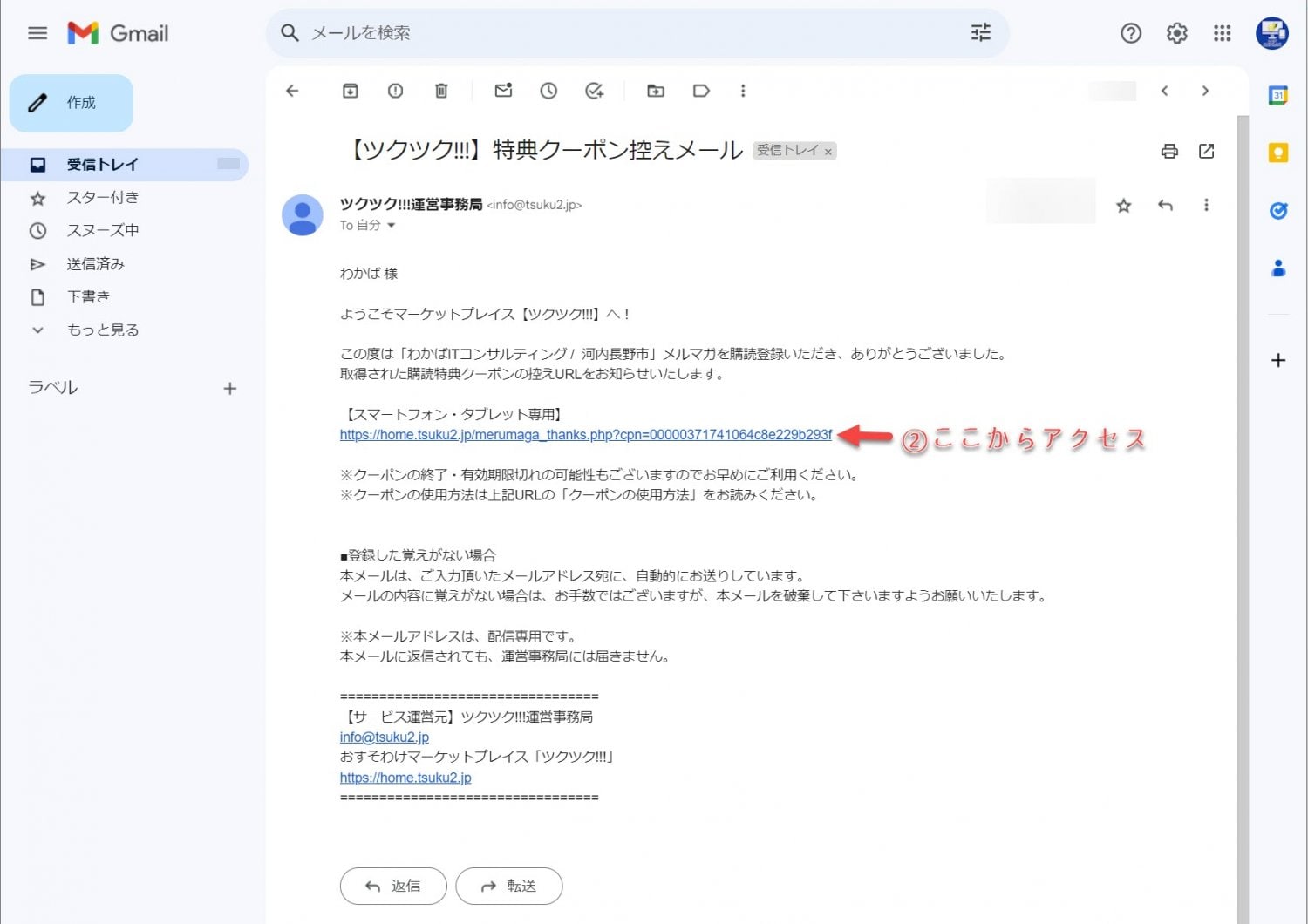Move email to a folder

pyautogui.click(x=656, y=91)
